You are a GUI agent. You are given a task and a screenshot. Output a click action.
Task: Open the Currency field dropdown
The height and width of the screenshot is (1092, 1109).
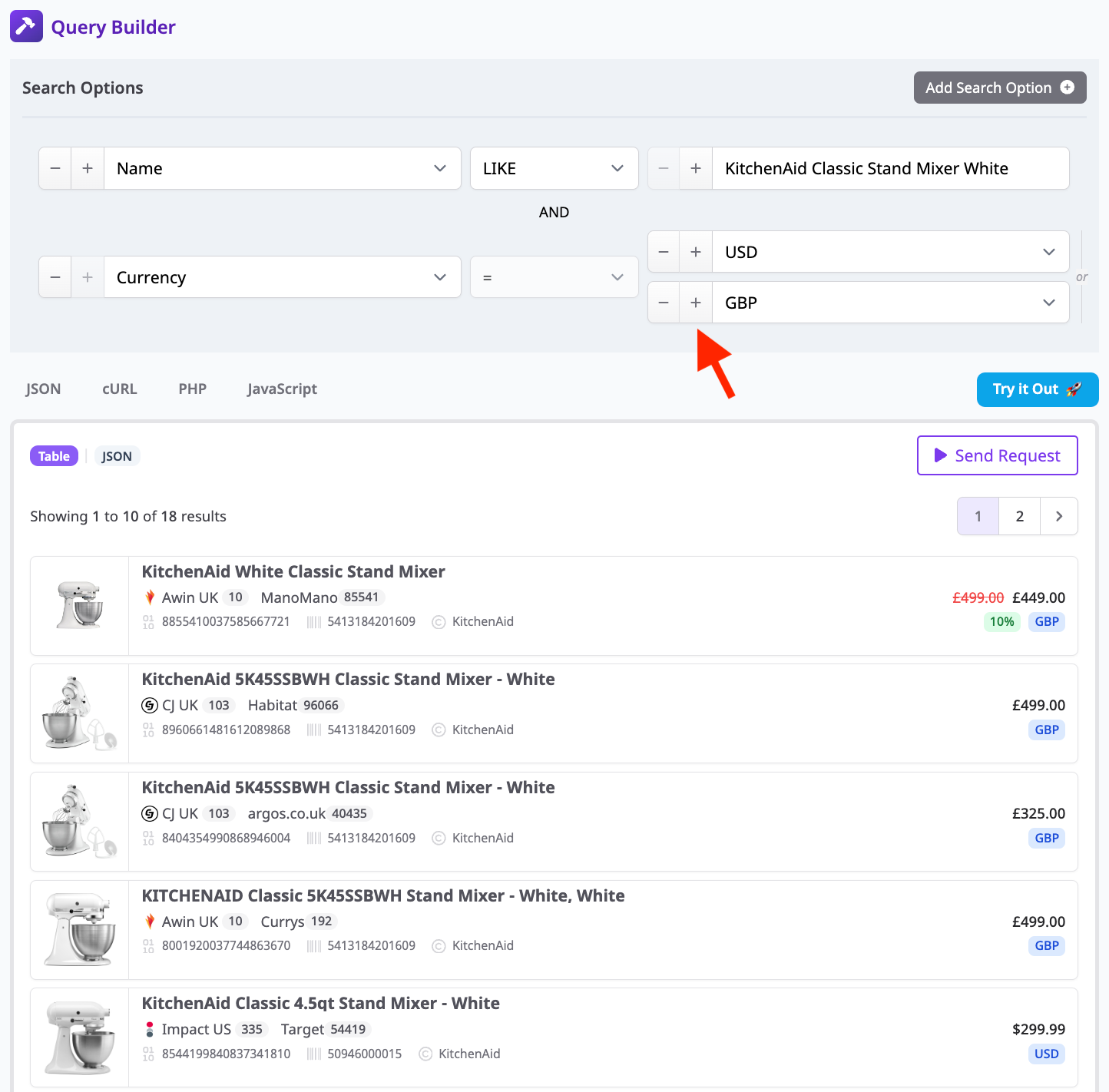click(x=283, y=277)
